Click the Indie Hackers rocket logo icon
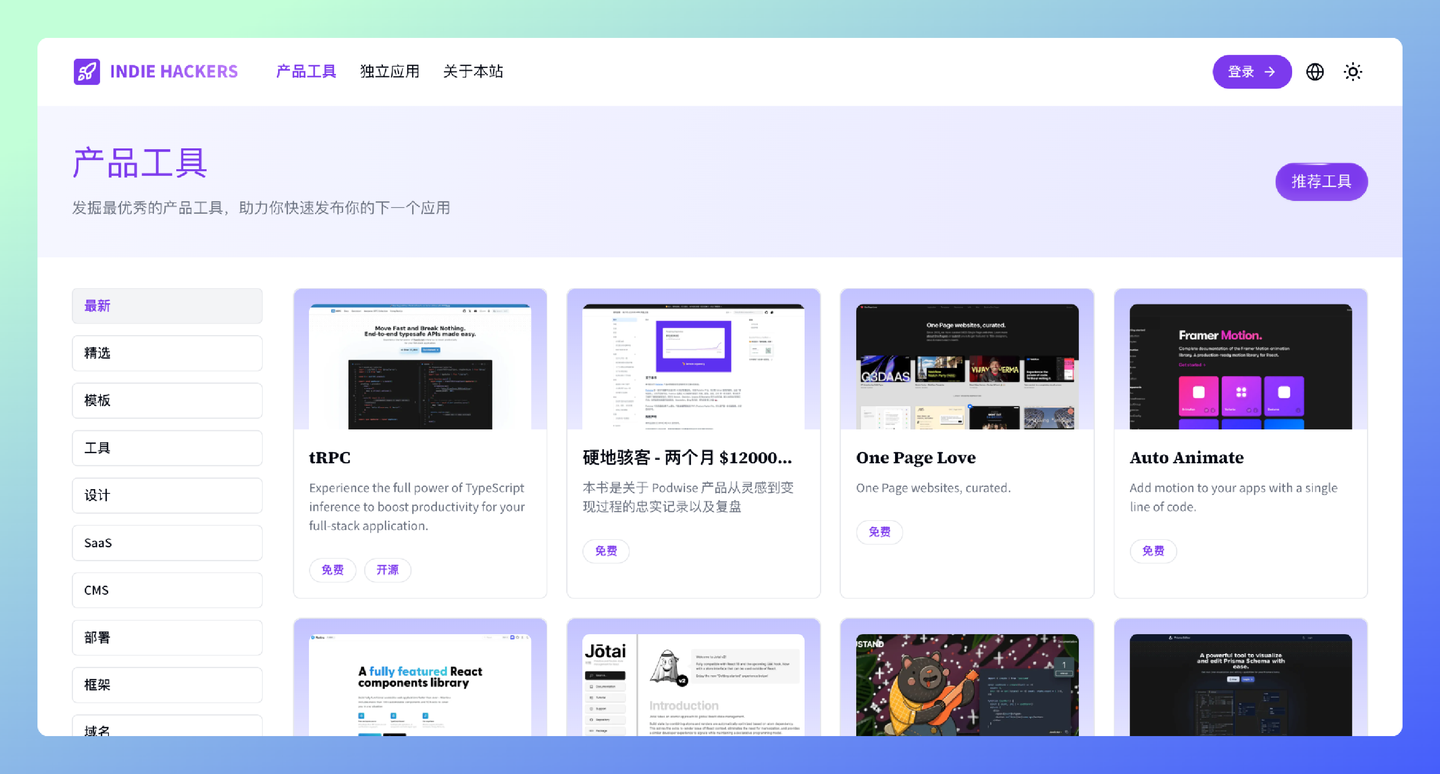 pyautogui.click(x=87, y=72)
